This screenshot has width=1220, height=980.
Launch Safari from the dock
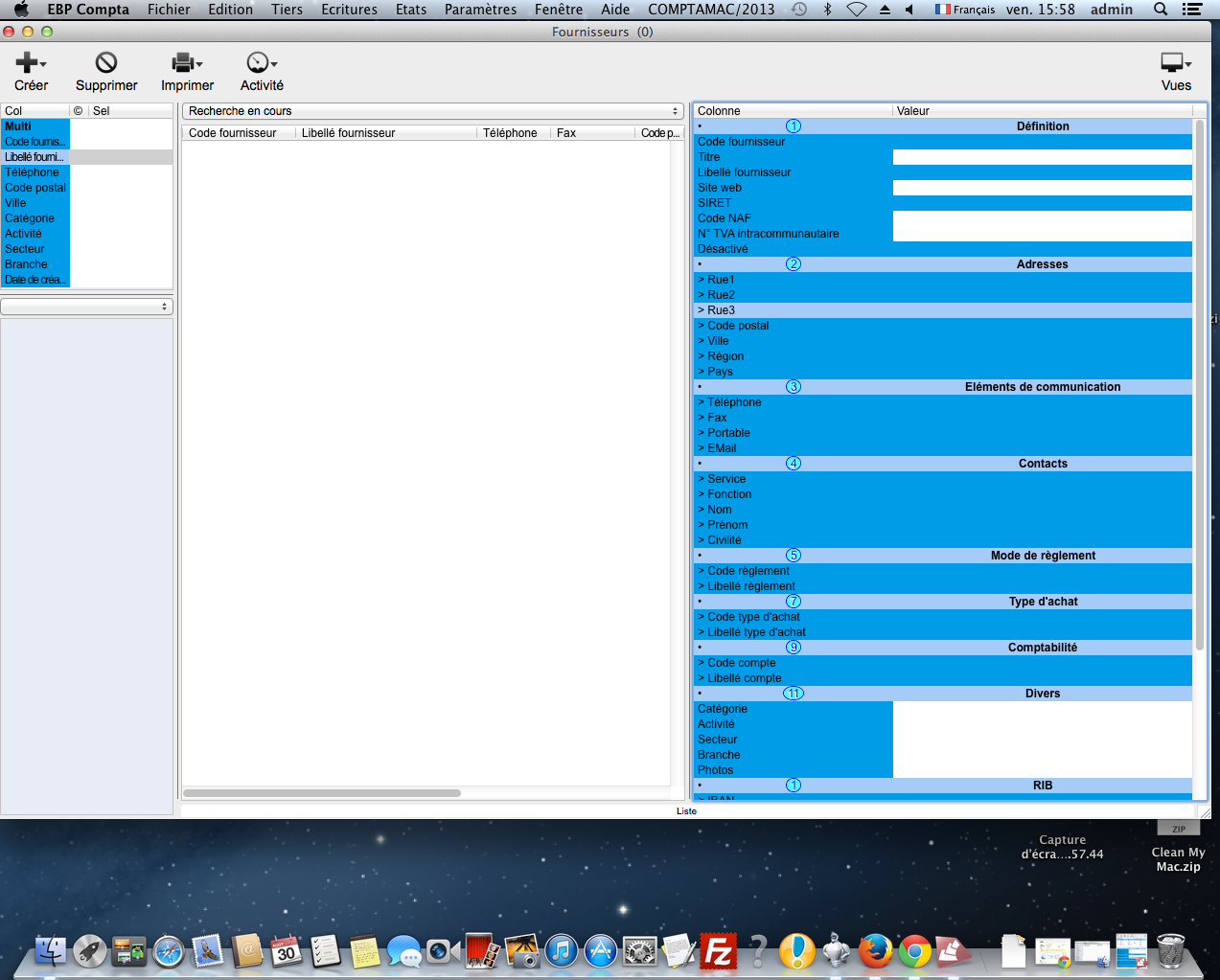[169, 951]
